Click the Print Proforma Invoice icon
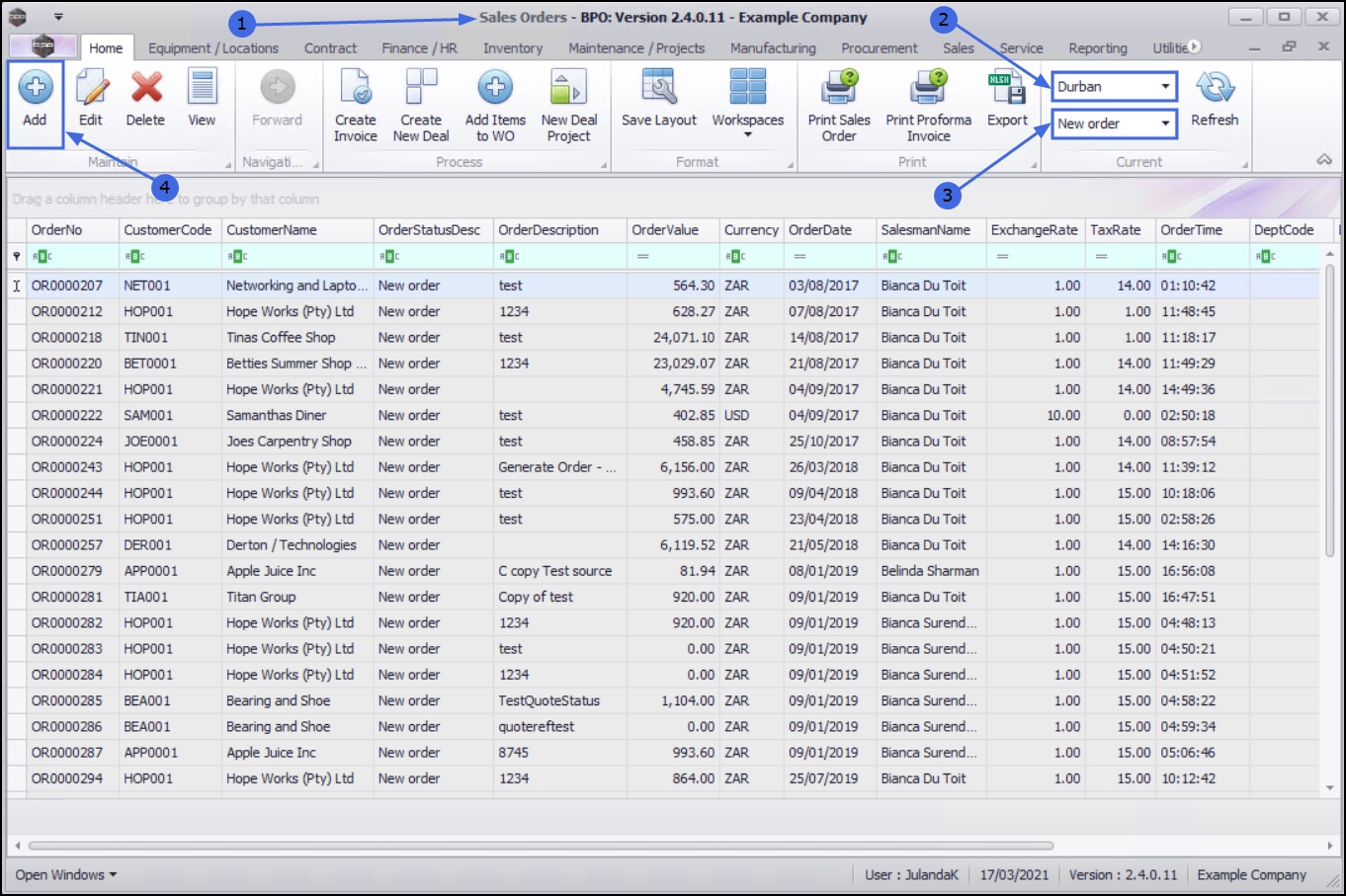Image resolution: width=1346 pixels, height=896 pixels. coord(929,88)
